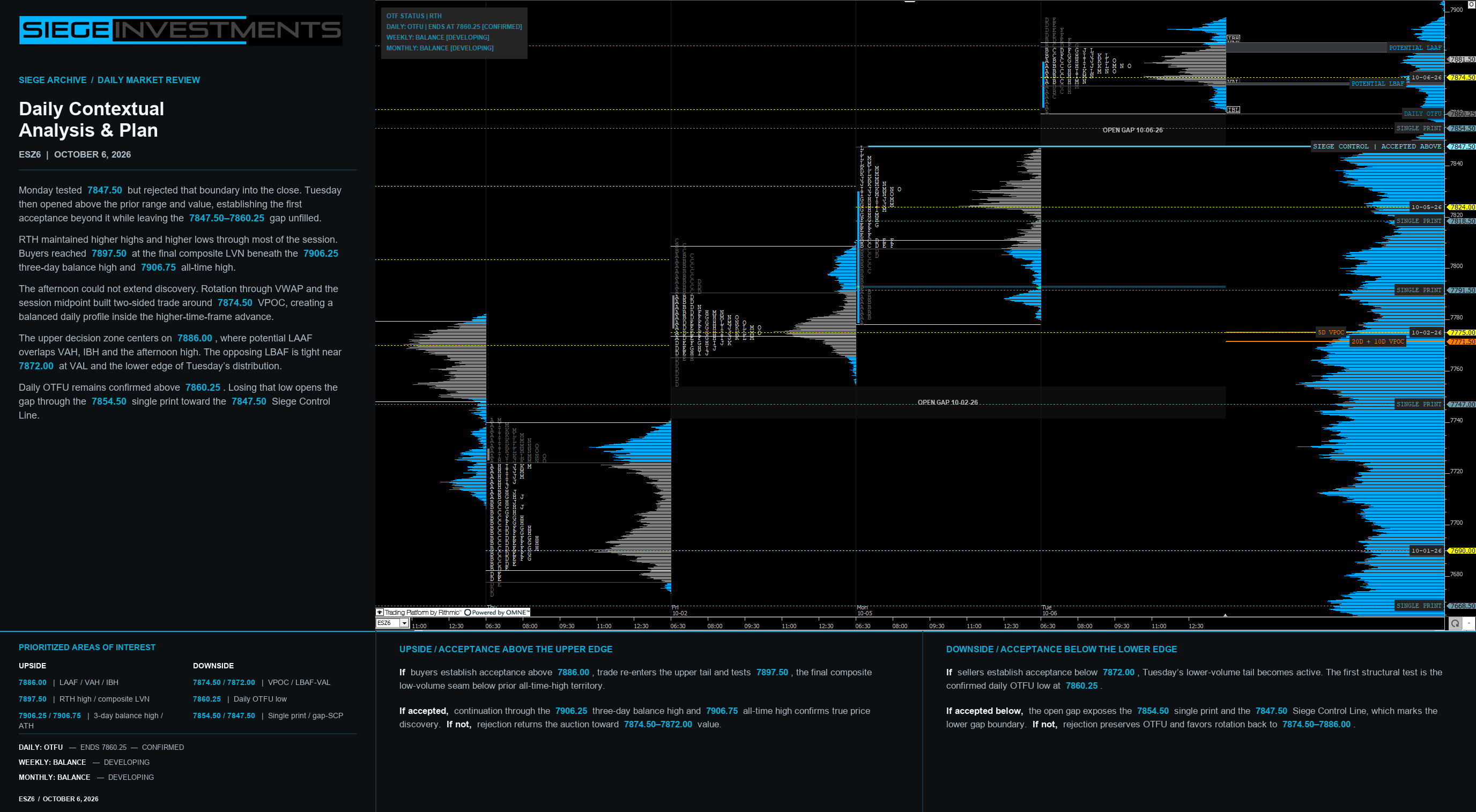The width and height of the screenshot is (1476, 812).
Task: Click the OTF STATUS | RTH box header
Action: (x=414, y=16)
